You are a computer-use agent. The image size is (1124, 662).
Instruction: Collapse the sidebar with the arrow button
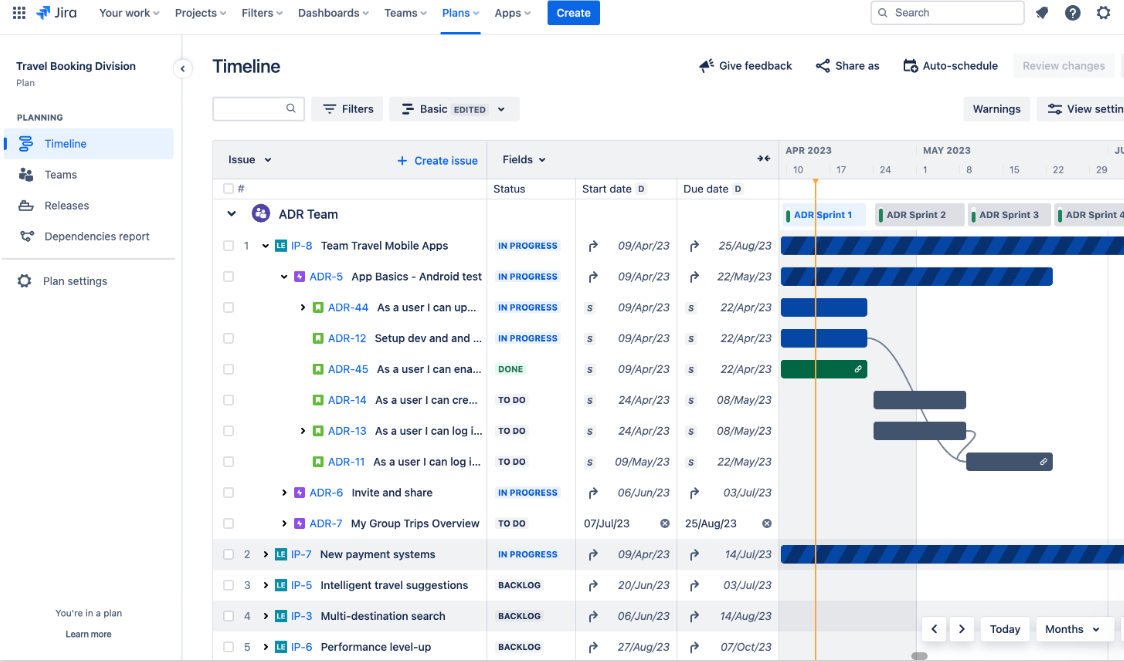click(x=183, y=69)
